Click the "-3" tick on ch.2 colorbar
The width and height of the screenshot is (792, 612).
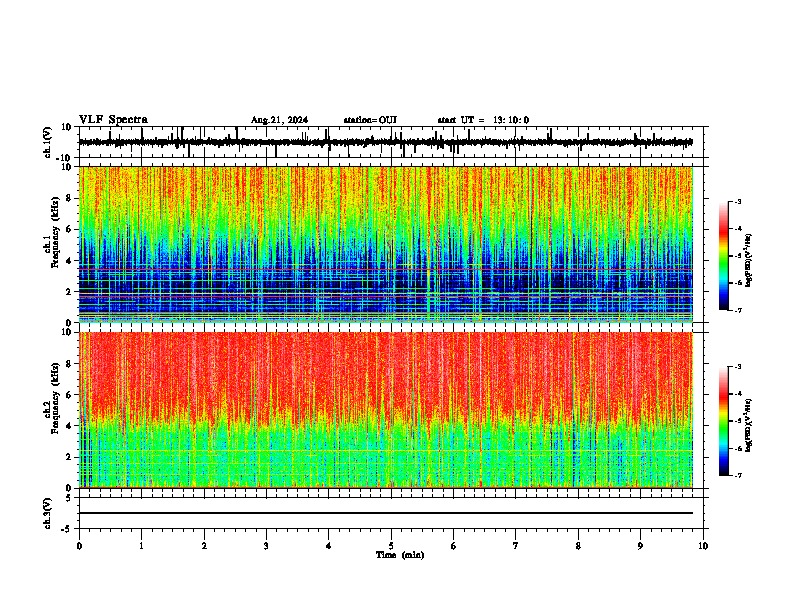[x=738, y=367]
